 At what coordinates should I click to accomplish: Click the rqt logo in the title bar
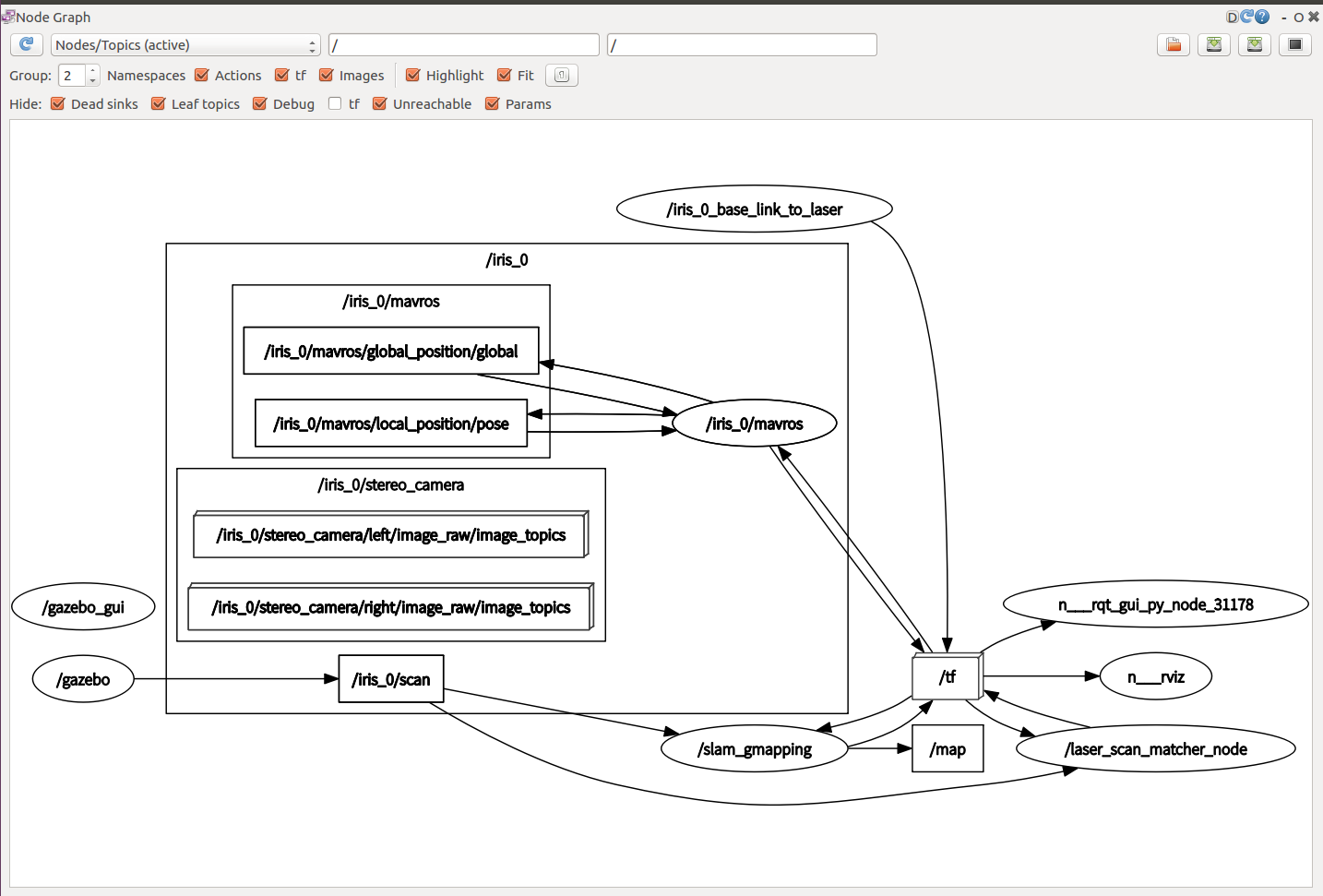7,17
